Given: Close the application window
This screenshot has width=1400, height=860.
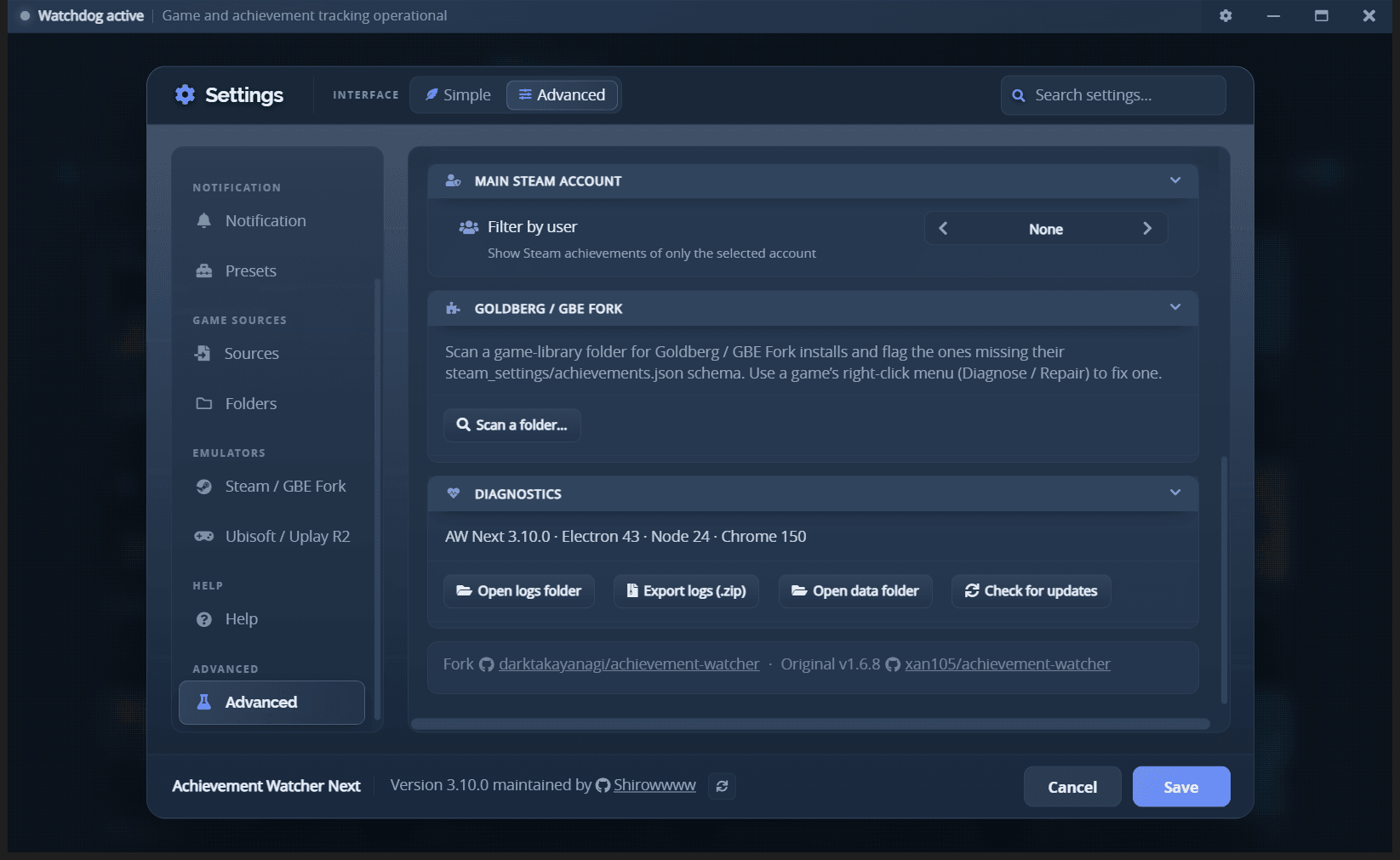Looking at the screenshot, I should tap(1369, 15).
